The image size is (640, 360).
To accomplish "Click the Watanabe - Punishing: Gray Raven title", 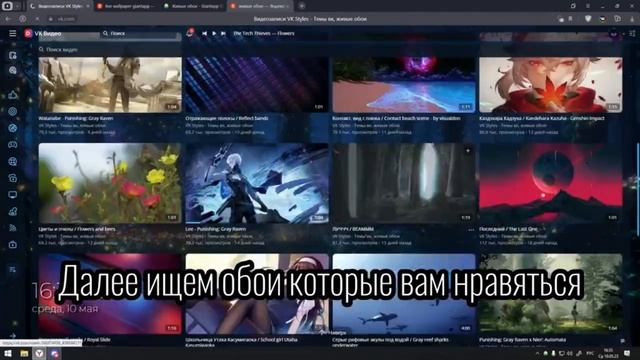I will coord(76,118).
